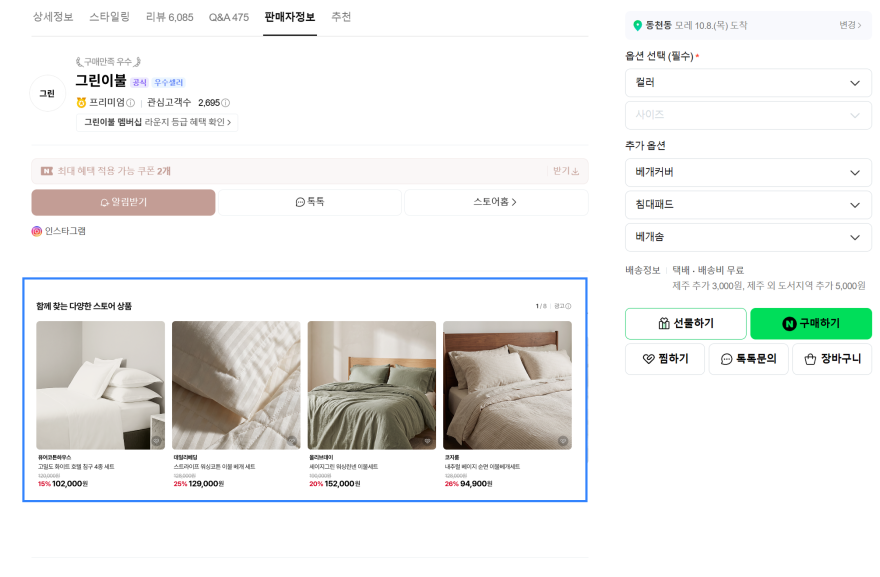The width and height of the screenshot is (880, 577).
Task: Click the 내추럴 베이지 순면 이불베개세트 title
Action: (483, 466)
